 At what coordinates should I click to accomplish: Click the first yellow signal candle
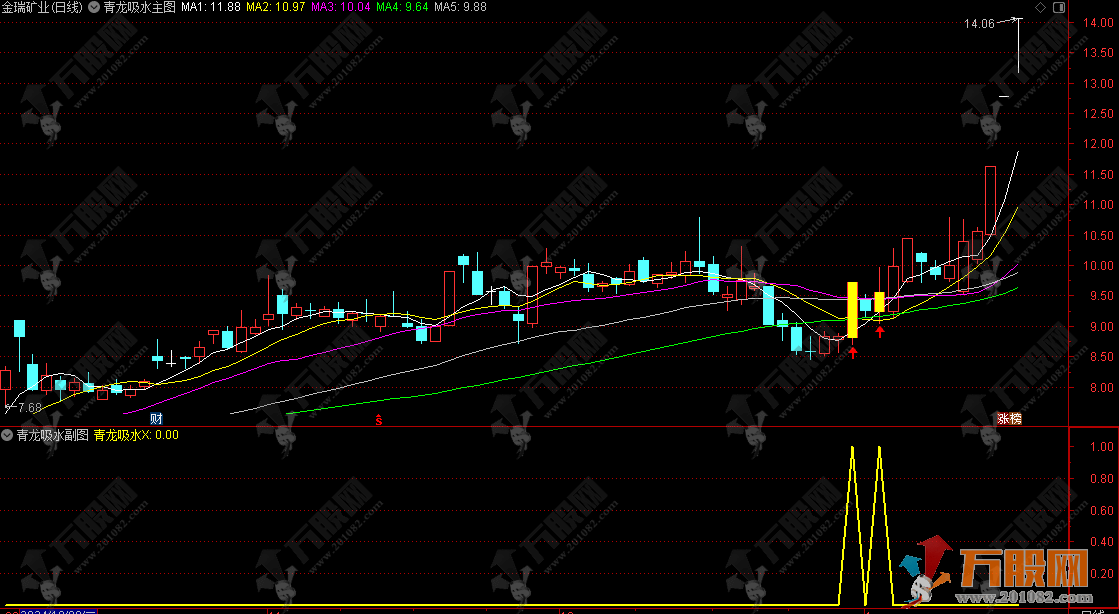click(852, 310)
